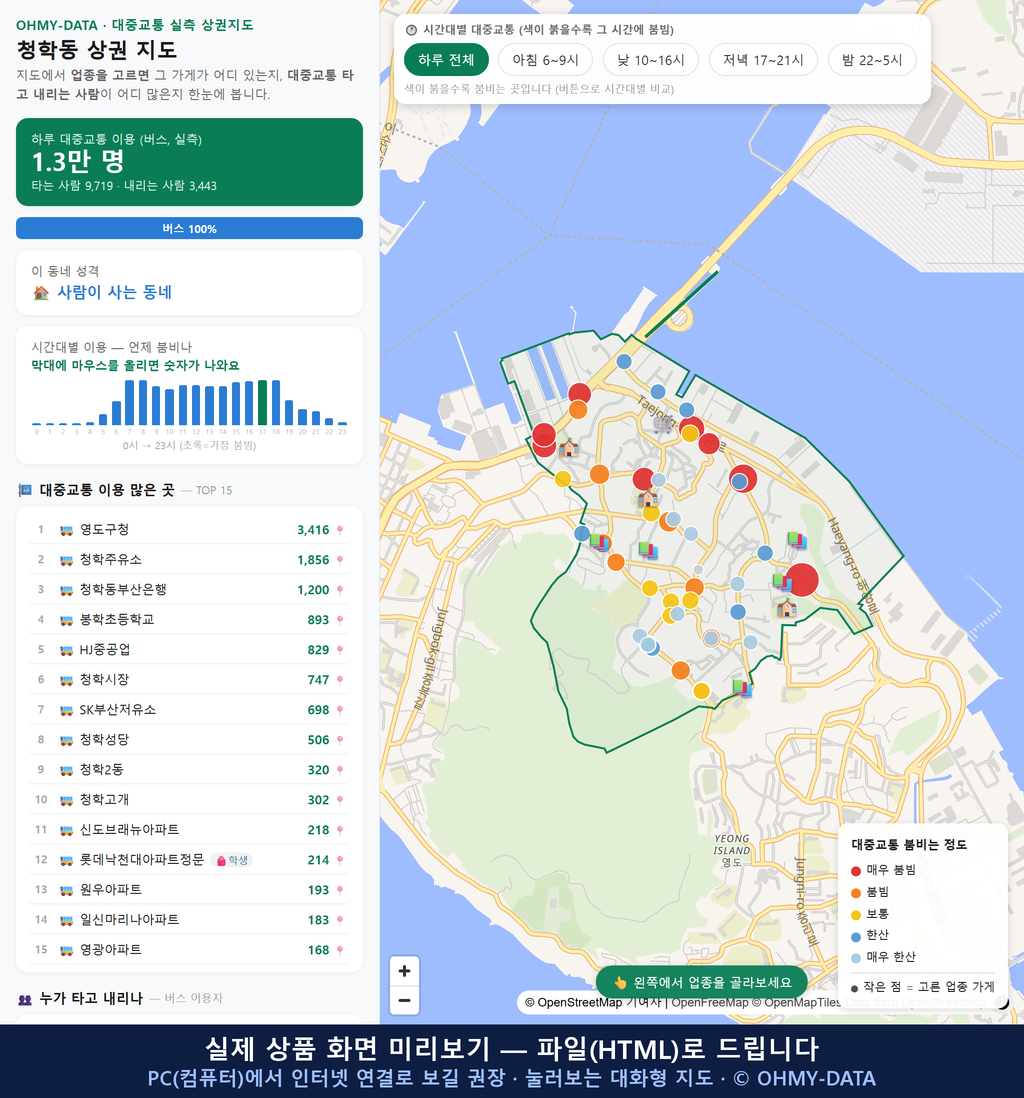The height and width of the screenshot is (1098, 1024).
Task: Click the pin icon for 봉학초등학교
Action: (340, 620)
